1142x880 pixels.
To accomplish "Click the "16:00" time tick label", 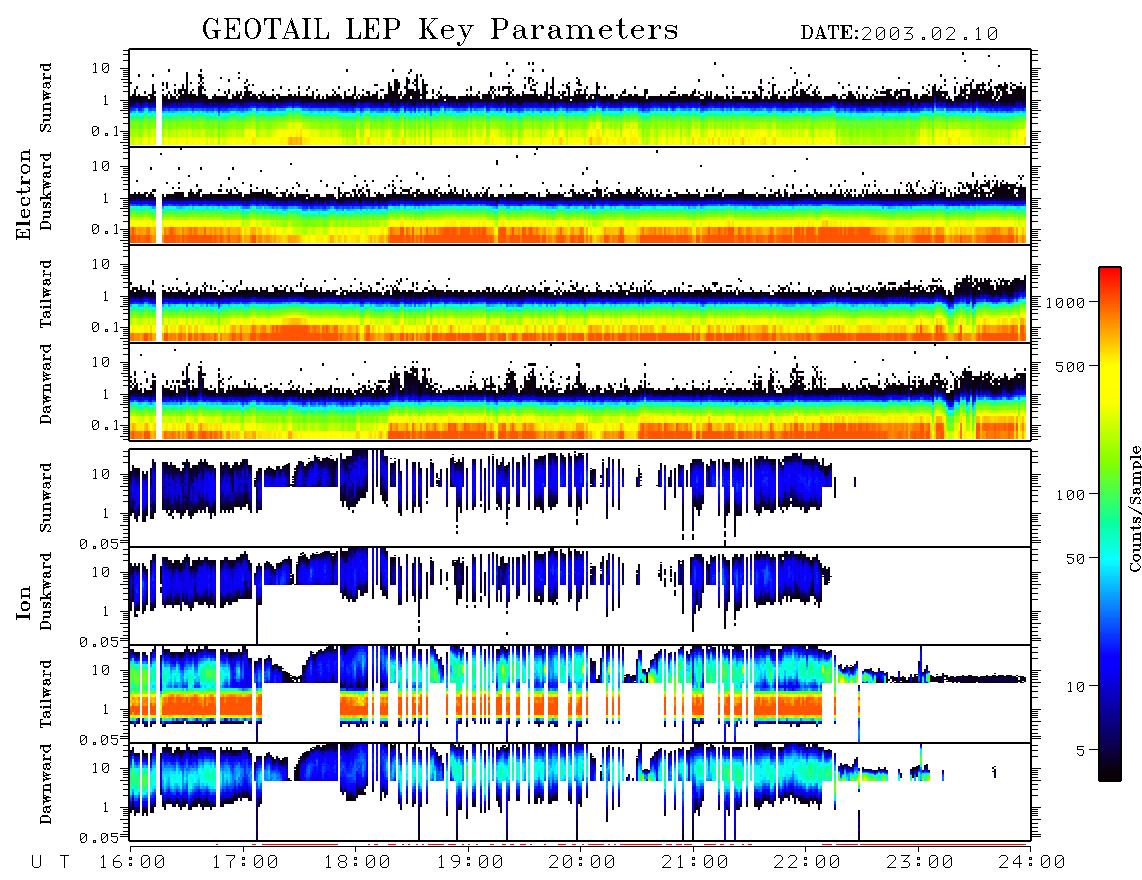I will [133, 863].
